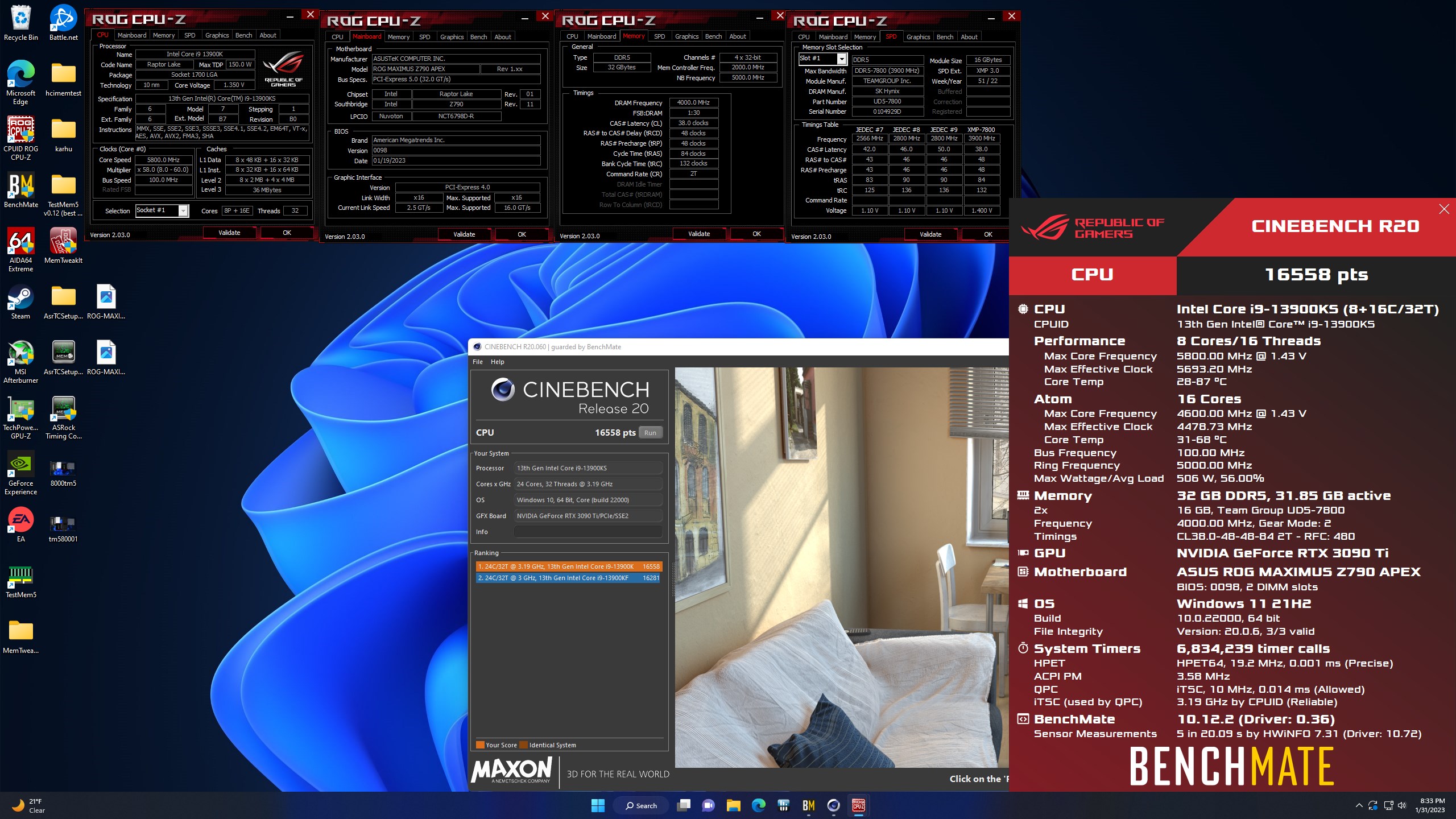Screen dimensions: 1456x819
Task: Launch the AIDA64 Extreme desktop shortcut
Action: [20, 249]
